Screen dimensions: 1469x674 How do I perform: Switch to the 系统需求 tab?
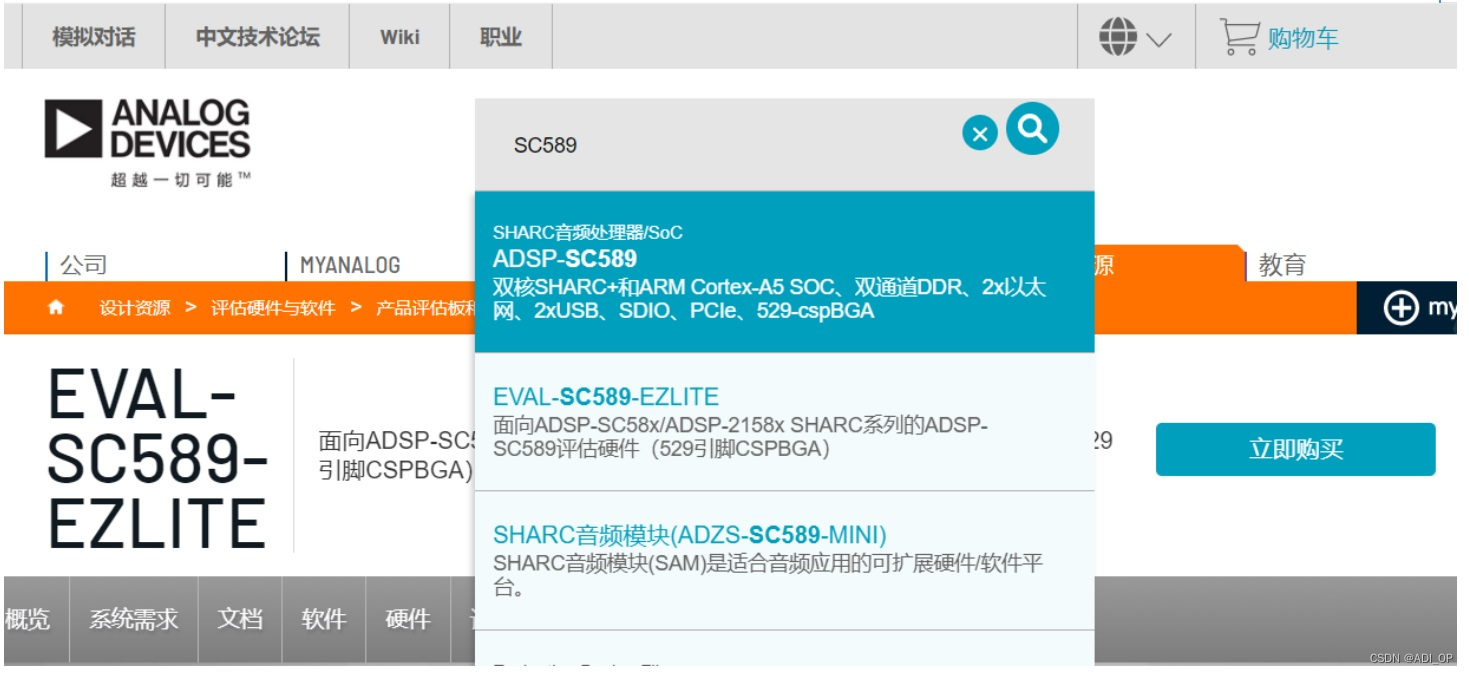(134, 619)
